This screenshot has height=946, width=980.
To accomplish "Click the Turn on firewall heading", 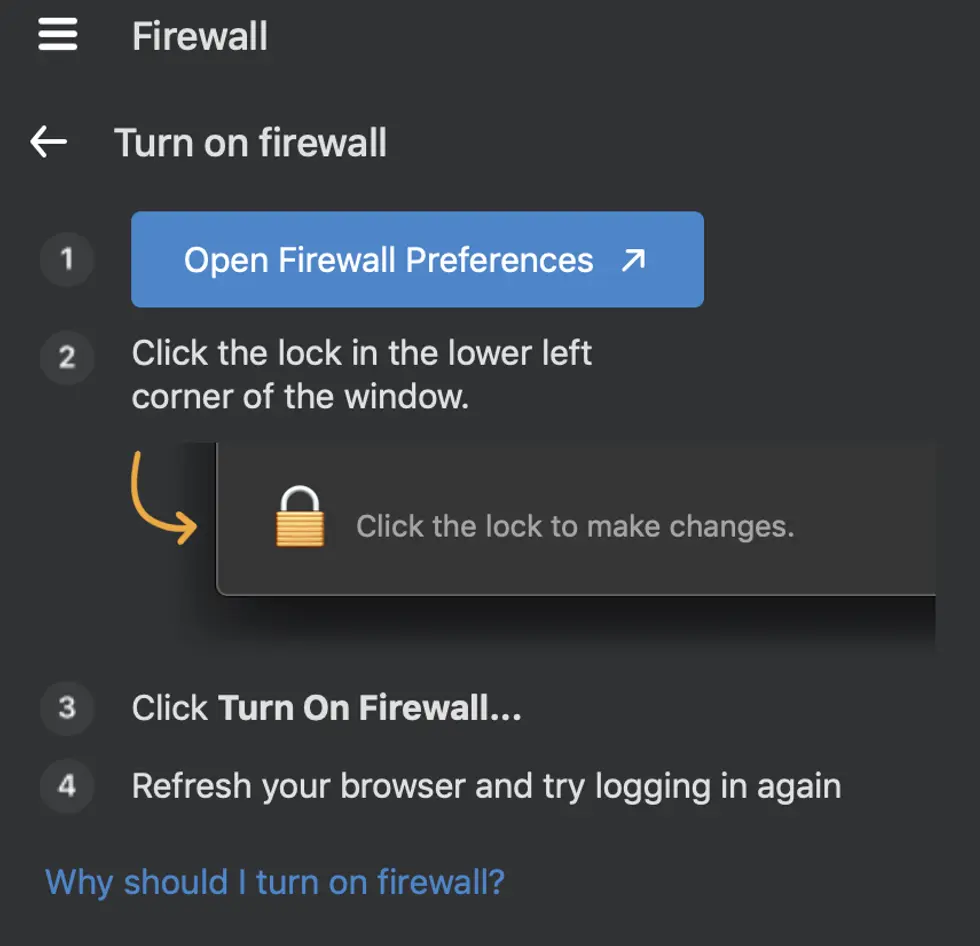I will pos(251,142).
